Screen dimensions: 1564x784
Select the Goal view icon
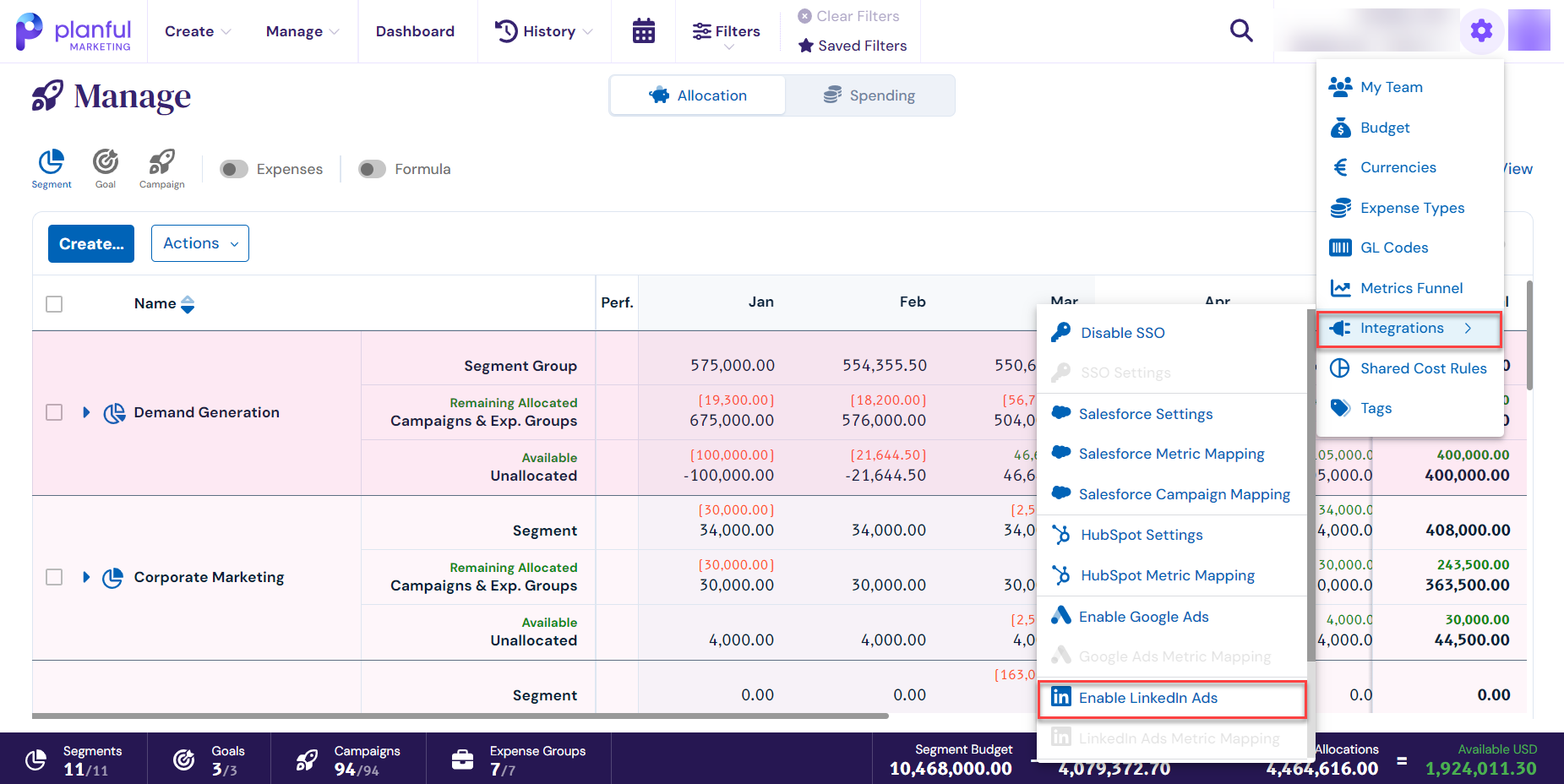click(106, 168)
